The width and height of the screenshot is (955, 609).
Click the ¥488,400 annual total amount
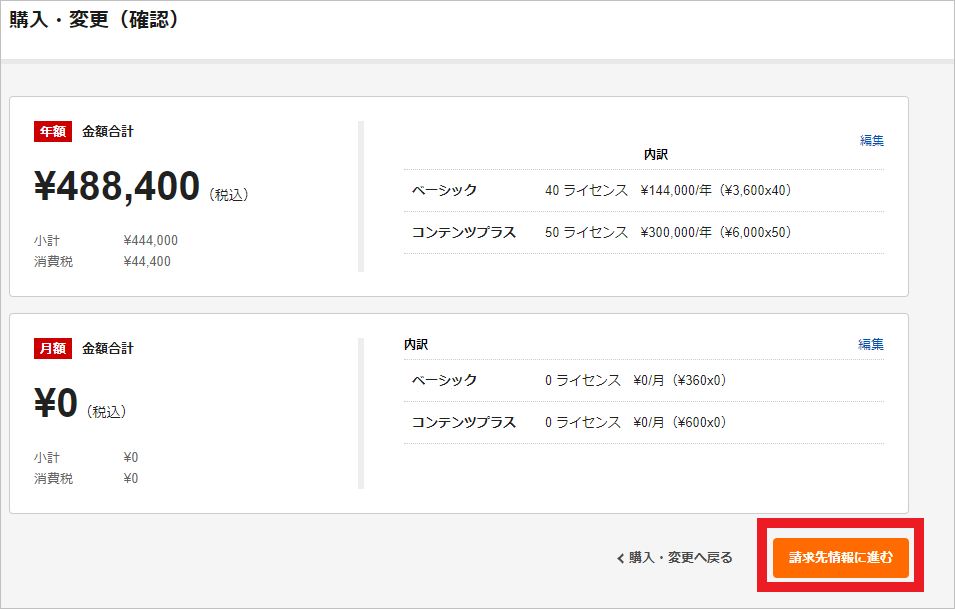click(x=117, y=187)
